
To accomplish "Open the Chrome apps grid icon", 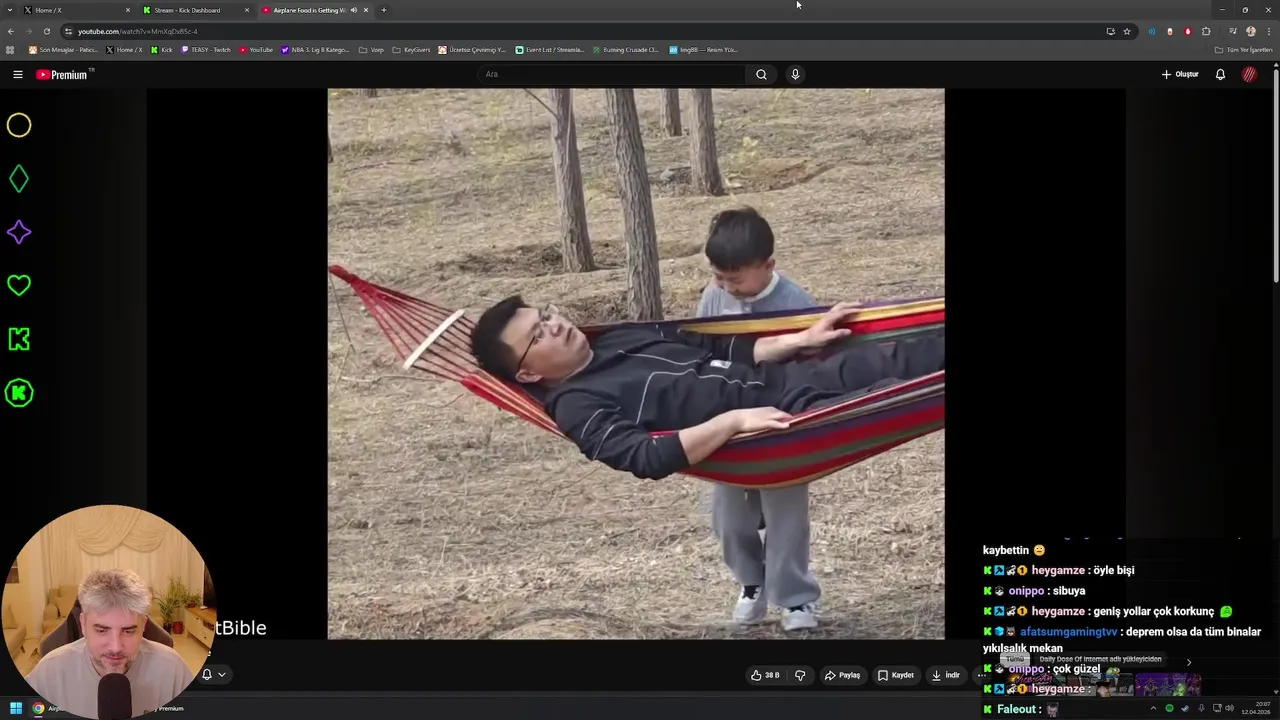I will (x=10, y=49).
